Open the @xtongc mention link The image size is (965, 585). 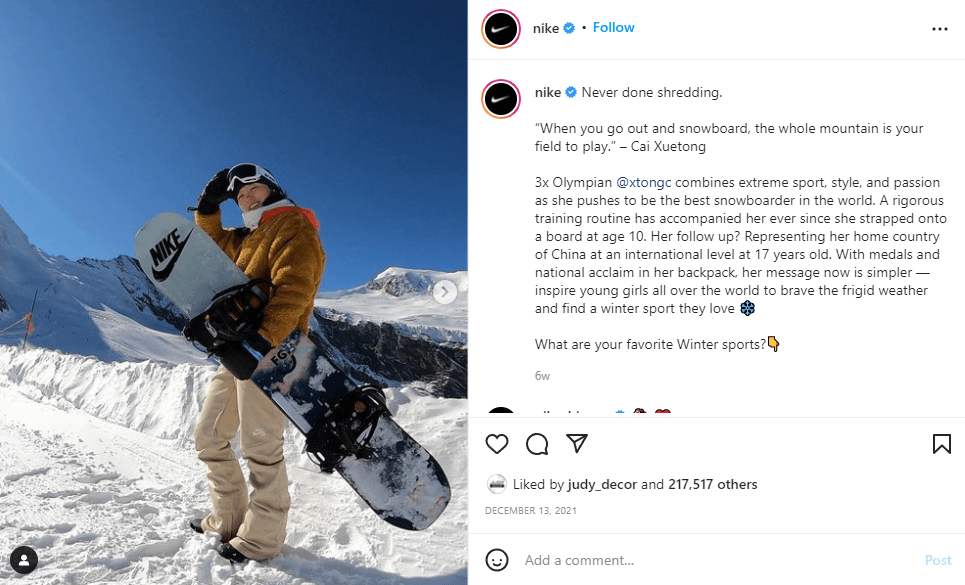pos(643,183)
